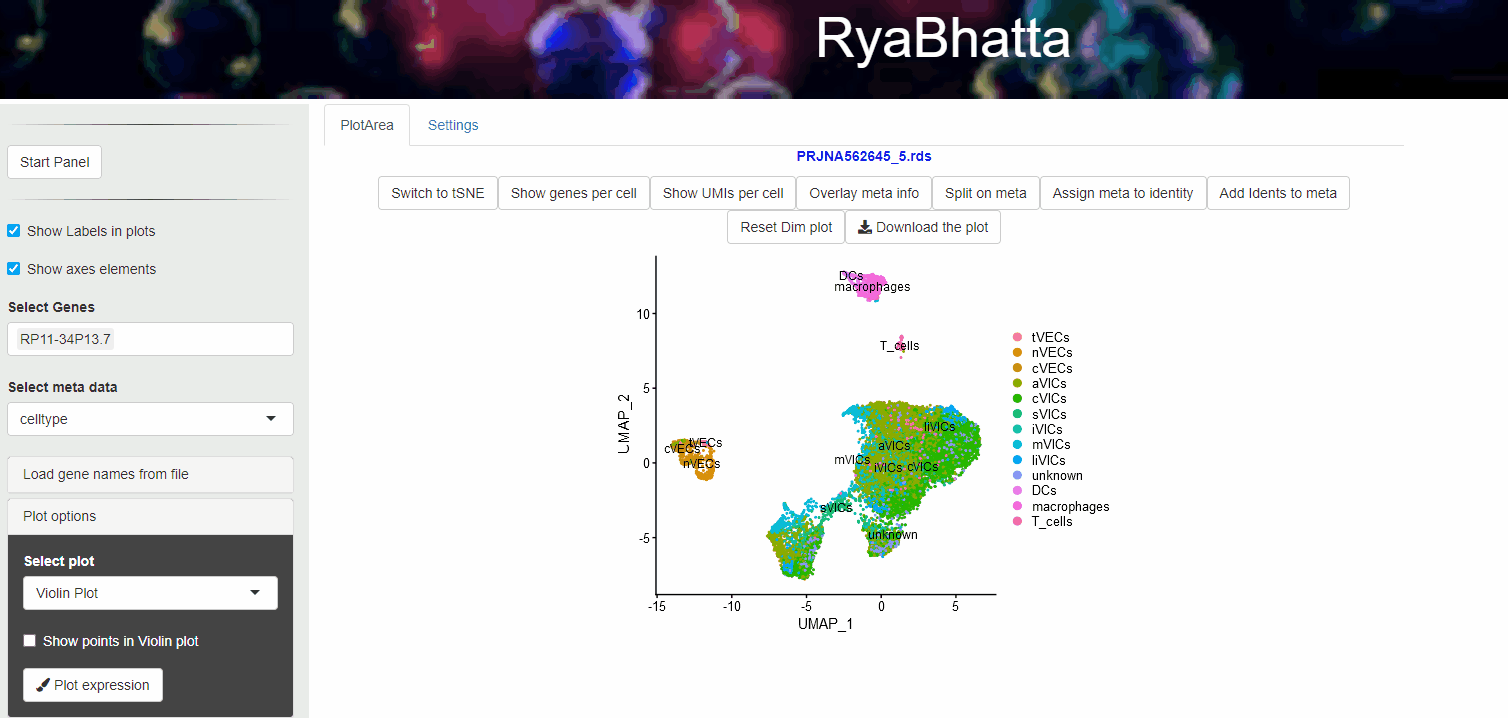This screenshot has width=1508, height=718.
Task: Click the download icon on Download the plot
Action: pos(865,227)
